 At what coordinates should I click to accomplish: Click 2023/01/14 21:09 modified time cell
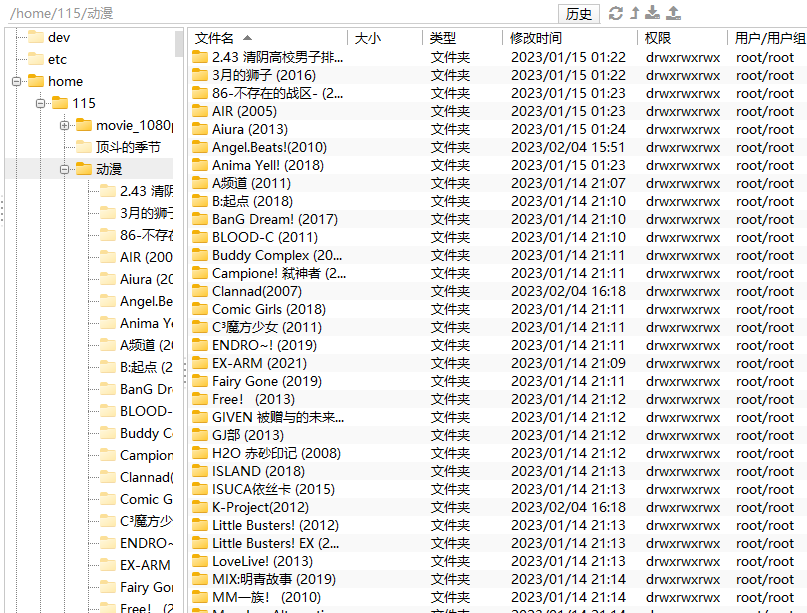[568, 364]
